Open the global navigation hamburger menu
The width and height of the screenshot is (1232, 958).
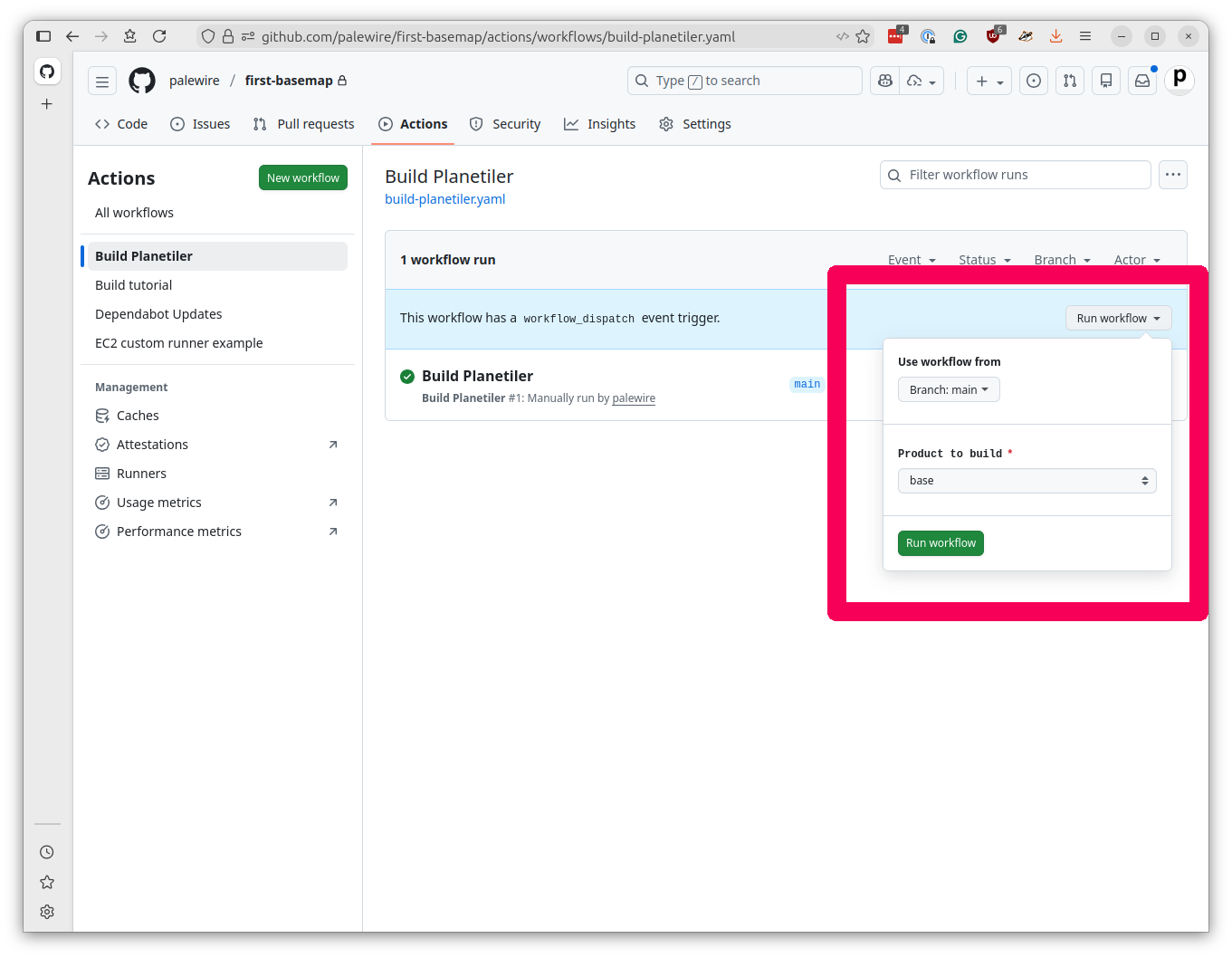pos(101,81)
